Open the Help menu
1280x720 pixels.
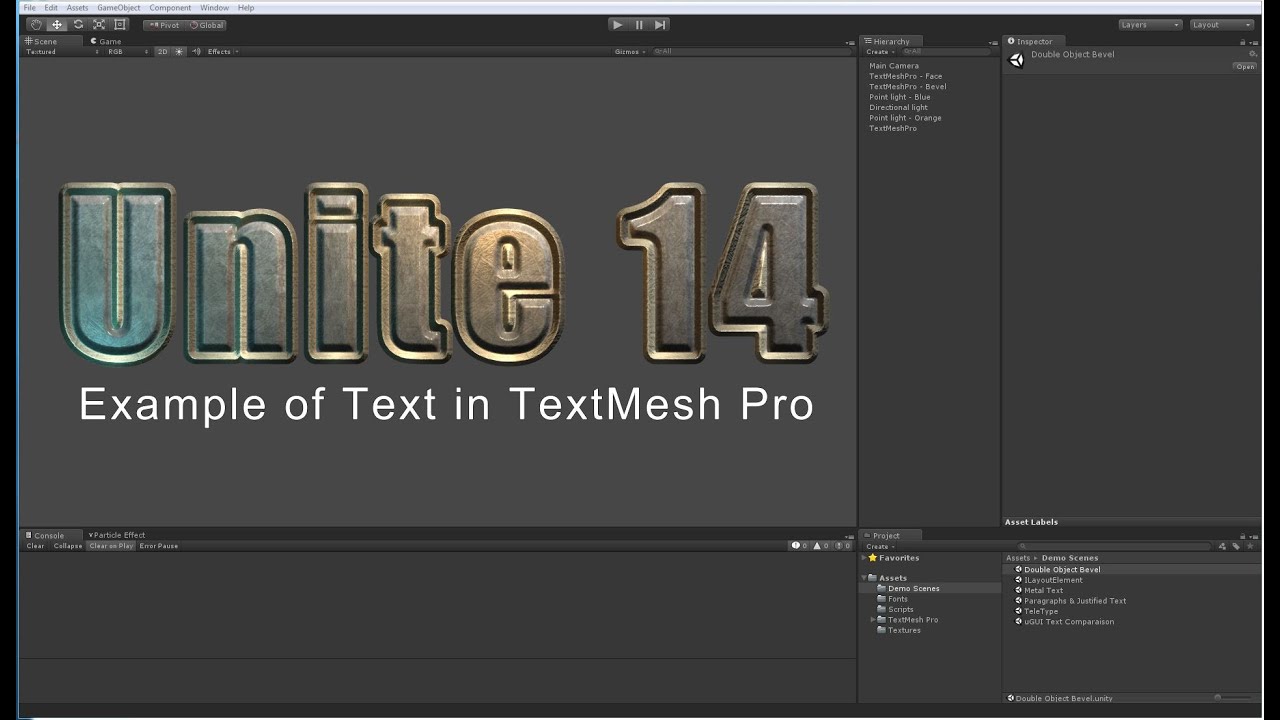tap(246, 7)
